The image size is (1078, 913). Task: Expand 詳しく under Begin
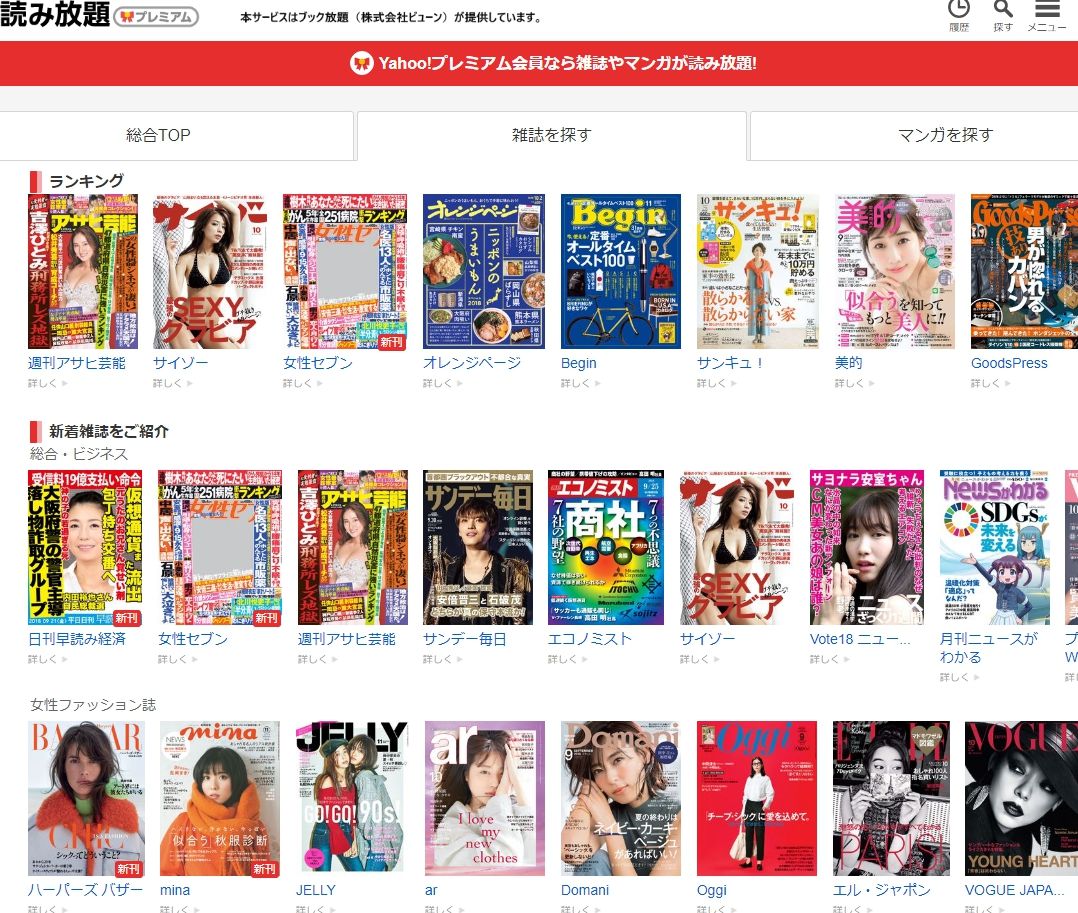580,384
